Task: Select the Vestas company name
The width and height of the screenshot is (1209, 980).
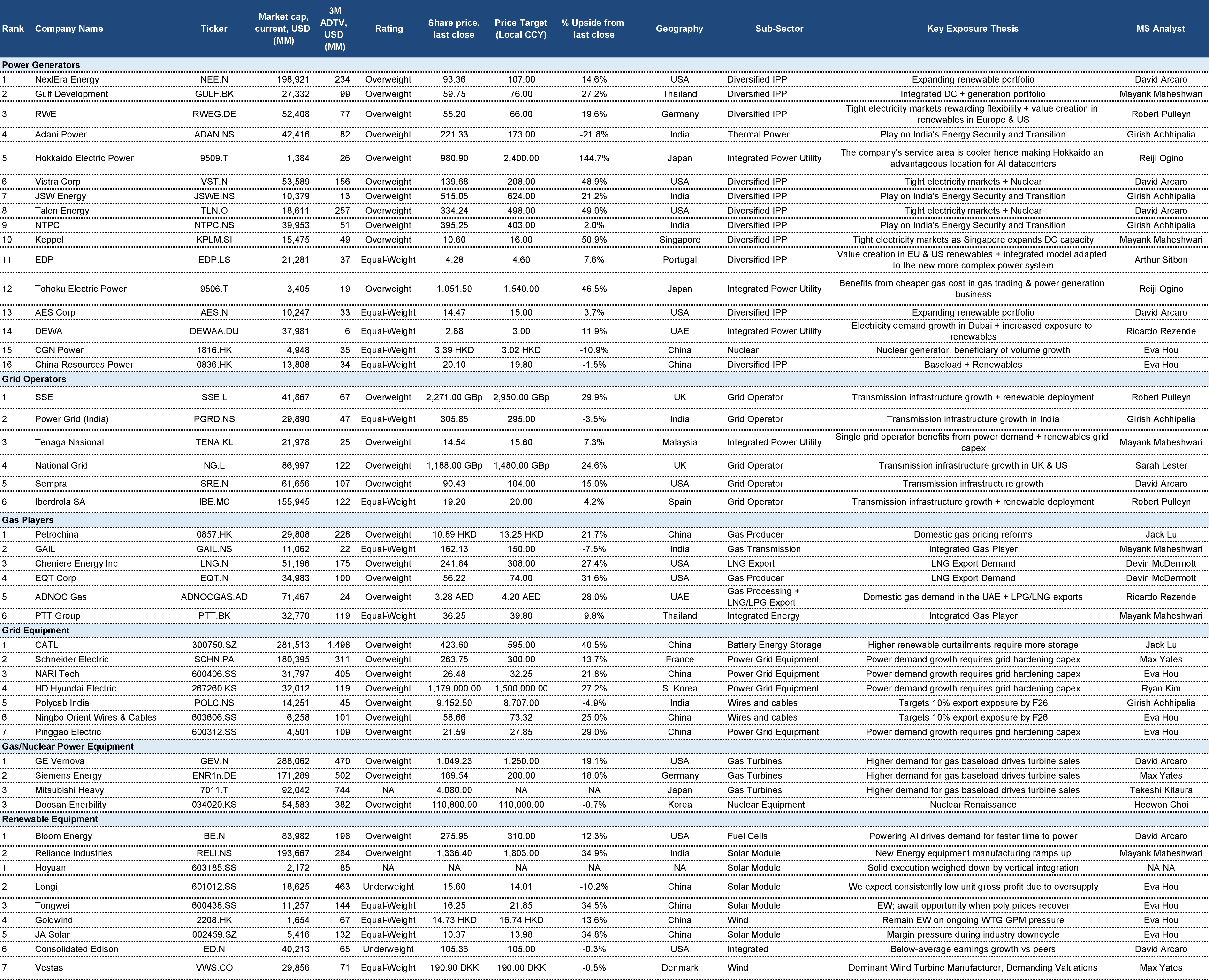Action: point(49,968)
